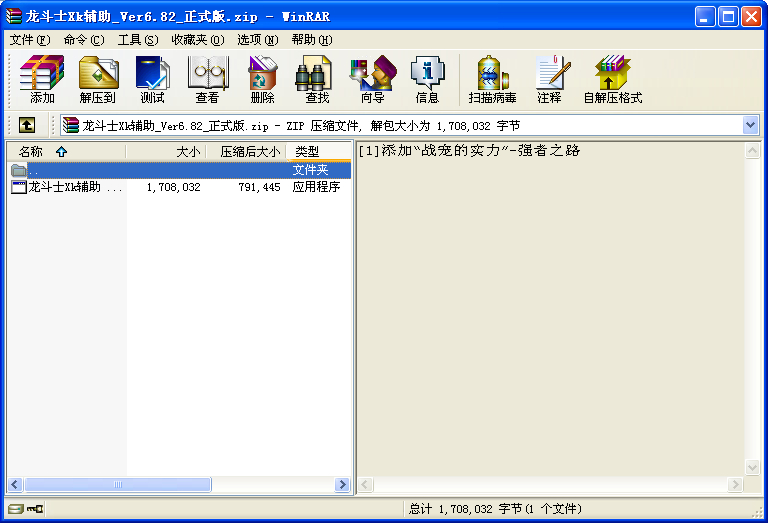Launch the 向导 (Wizard) icon
Image resolution: width=768 pixels, height=523 pixels.
(373, 79)
